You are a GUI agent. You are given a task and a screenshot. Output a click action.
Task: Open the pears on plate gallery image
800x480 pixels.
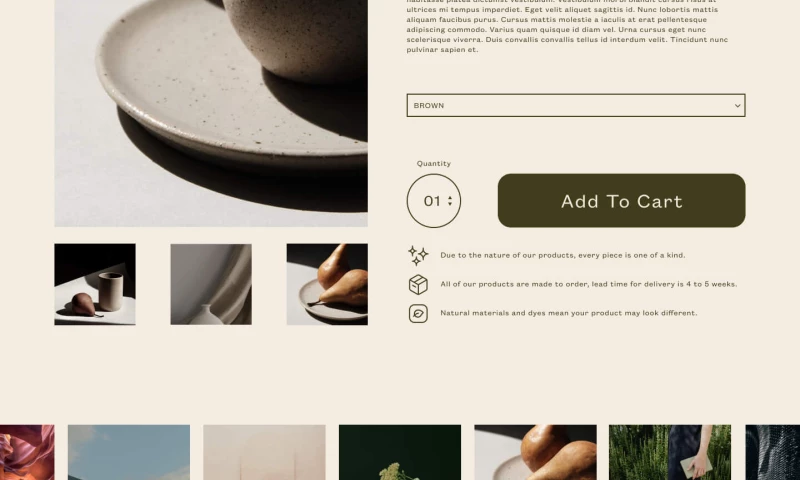[535, 452]
